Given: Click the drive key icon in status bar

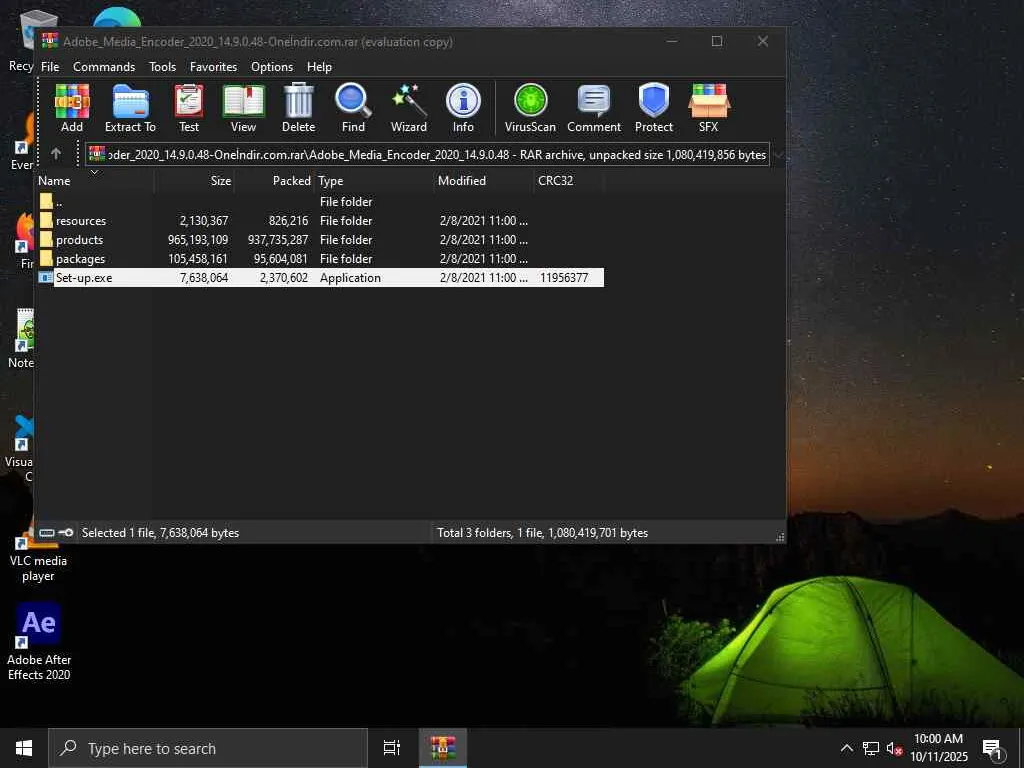Looking at the screenshot, I should 56,533.
